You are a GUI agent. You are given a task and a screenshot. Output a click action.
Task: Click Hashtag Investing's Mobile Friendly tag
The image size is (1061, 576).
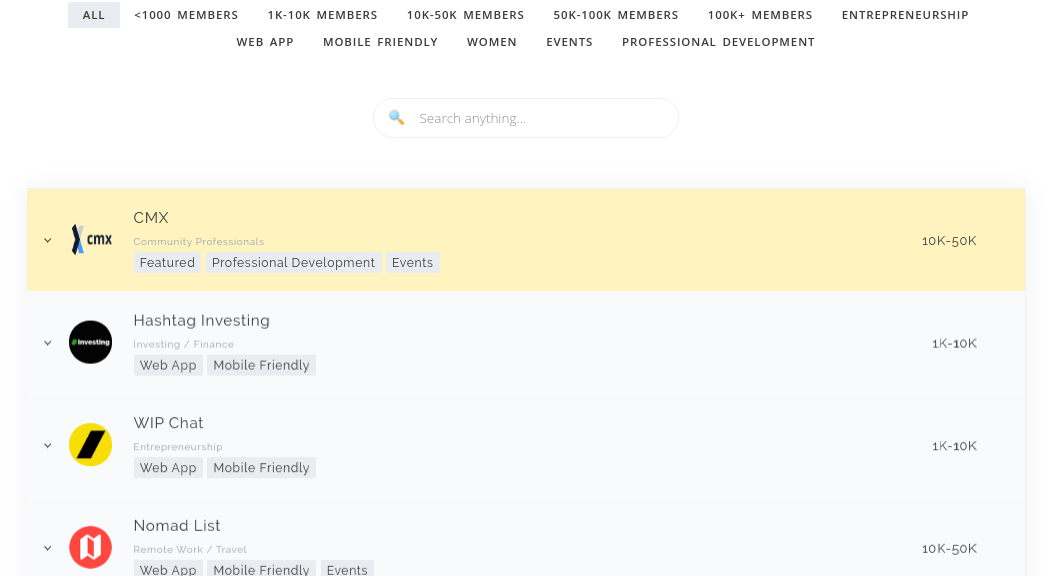261,365
